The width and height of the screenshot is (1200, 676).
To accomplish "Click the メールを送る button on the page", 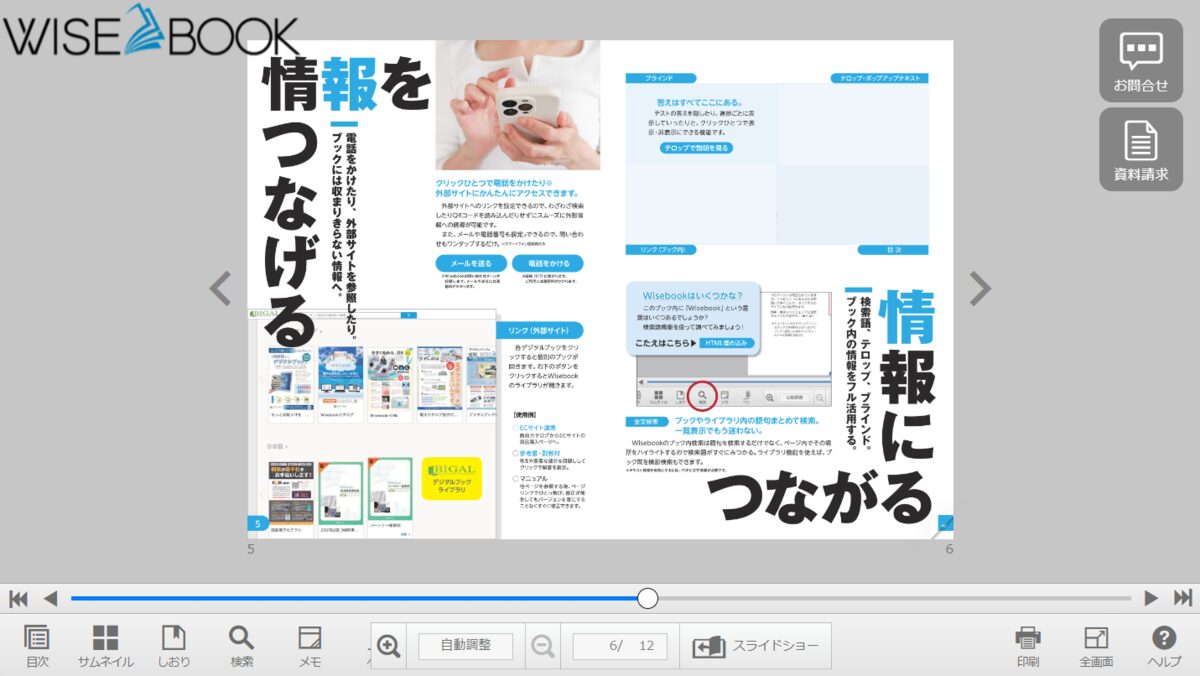I will pyautogui.click(x=471, y=263).
